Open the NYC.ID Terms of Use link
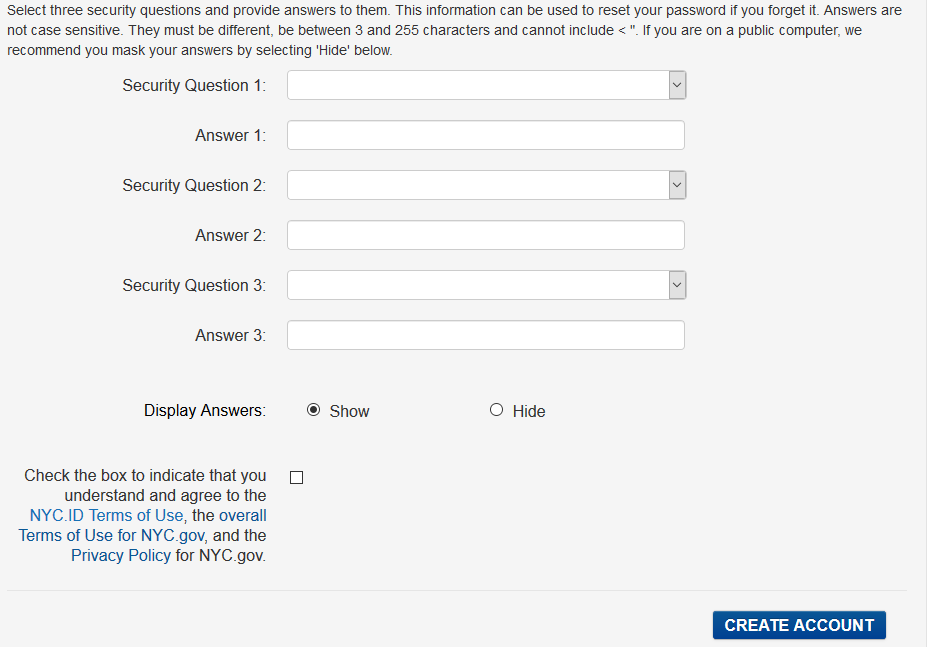Image resolution: width=942 pixels, height=647 pixels. tap(106, 515)
